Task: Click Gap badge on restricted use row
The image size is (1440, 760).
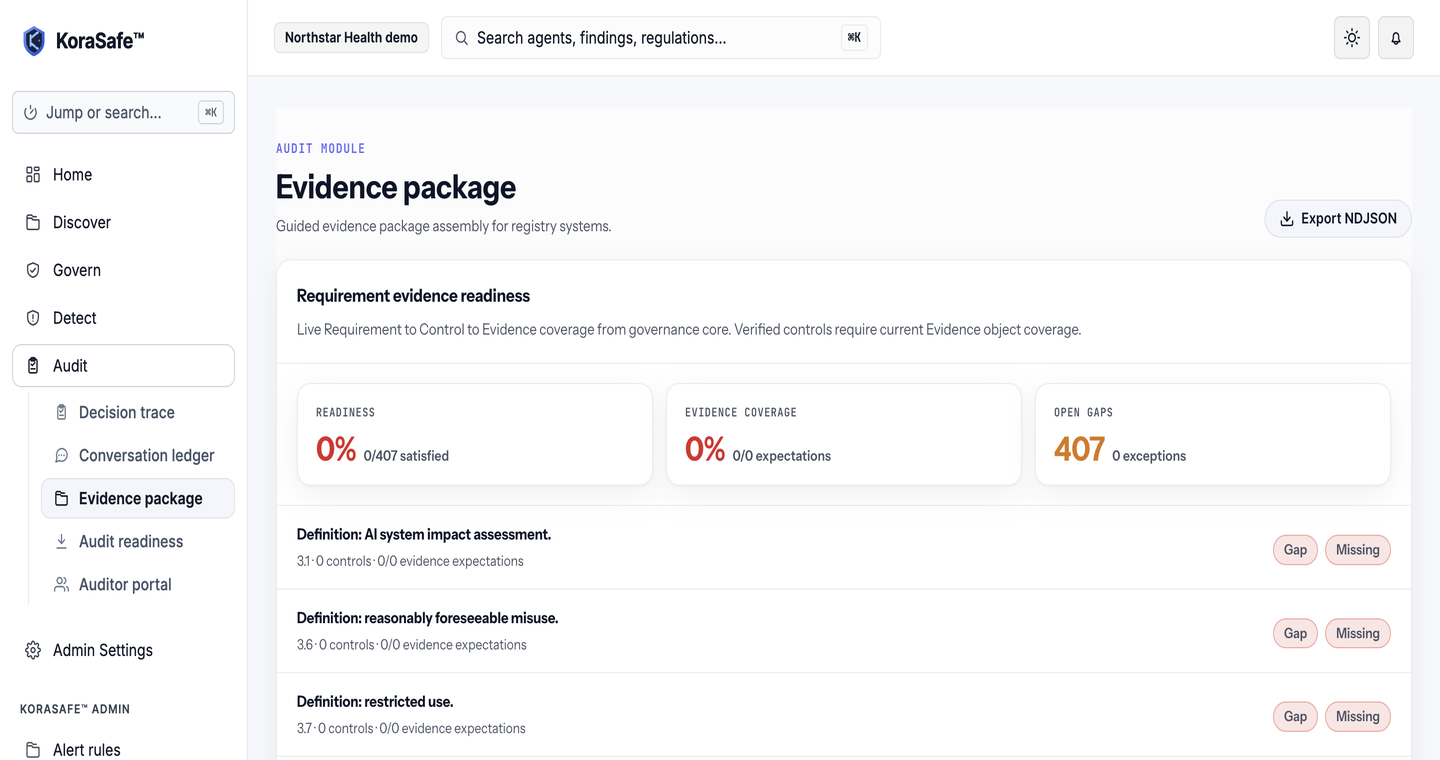Action: tap(1295, 716)
